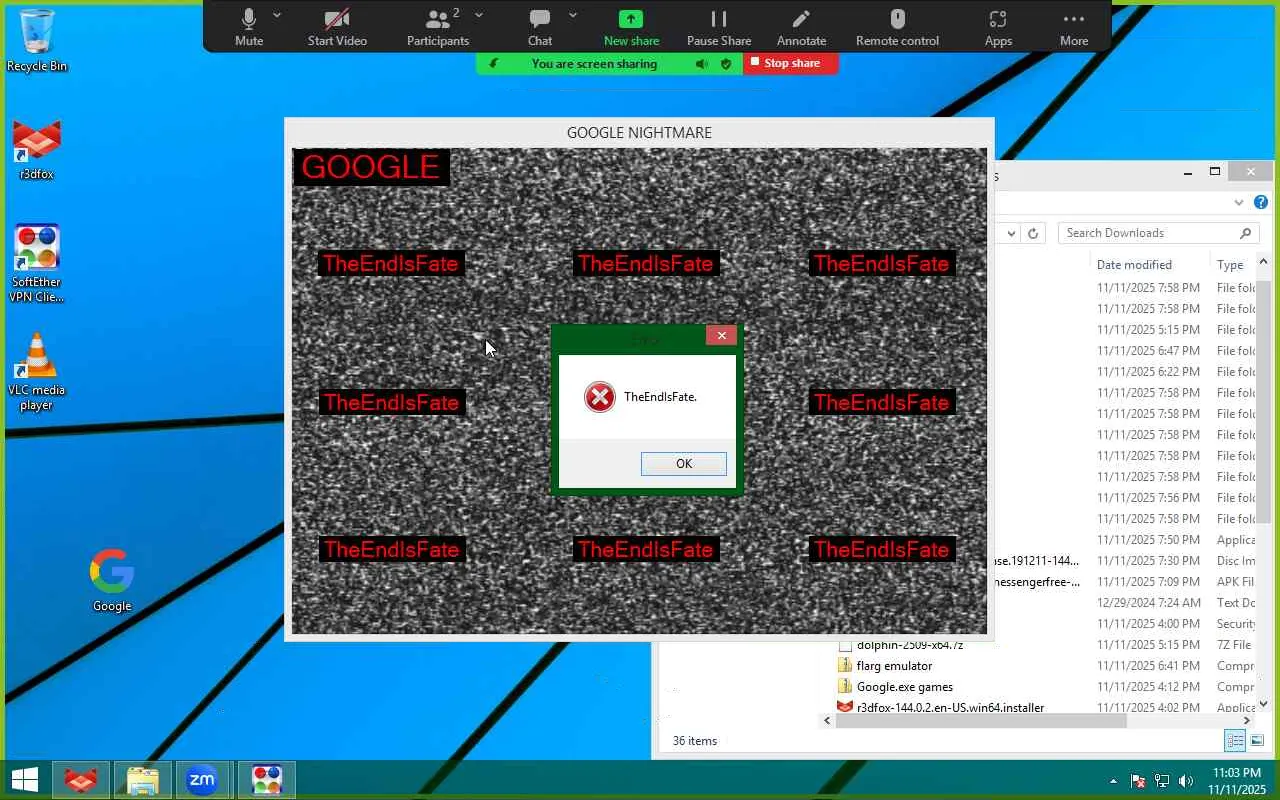
Task: Sort by the Date modified column
Action: coord(1134,265)
